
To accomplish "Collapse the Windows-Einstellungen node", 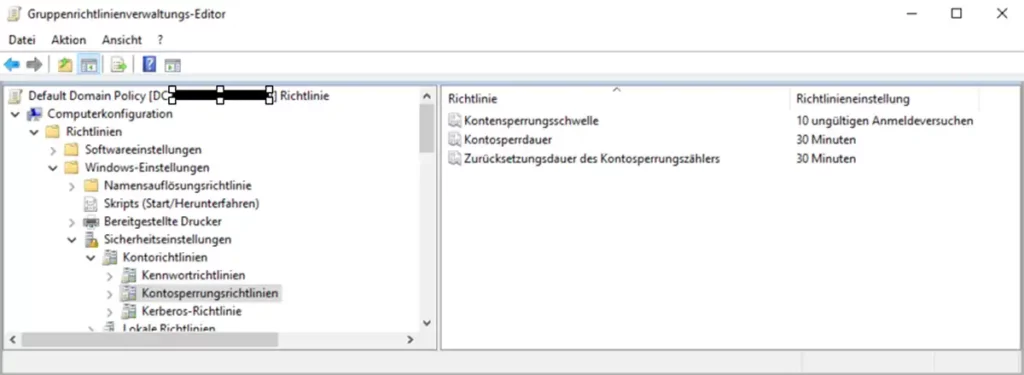I will coord(53,168).
